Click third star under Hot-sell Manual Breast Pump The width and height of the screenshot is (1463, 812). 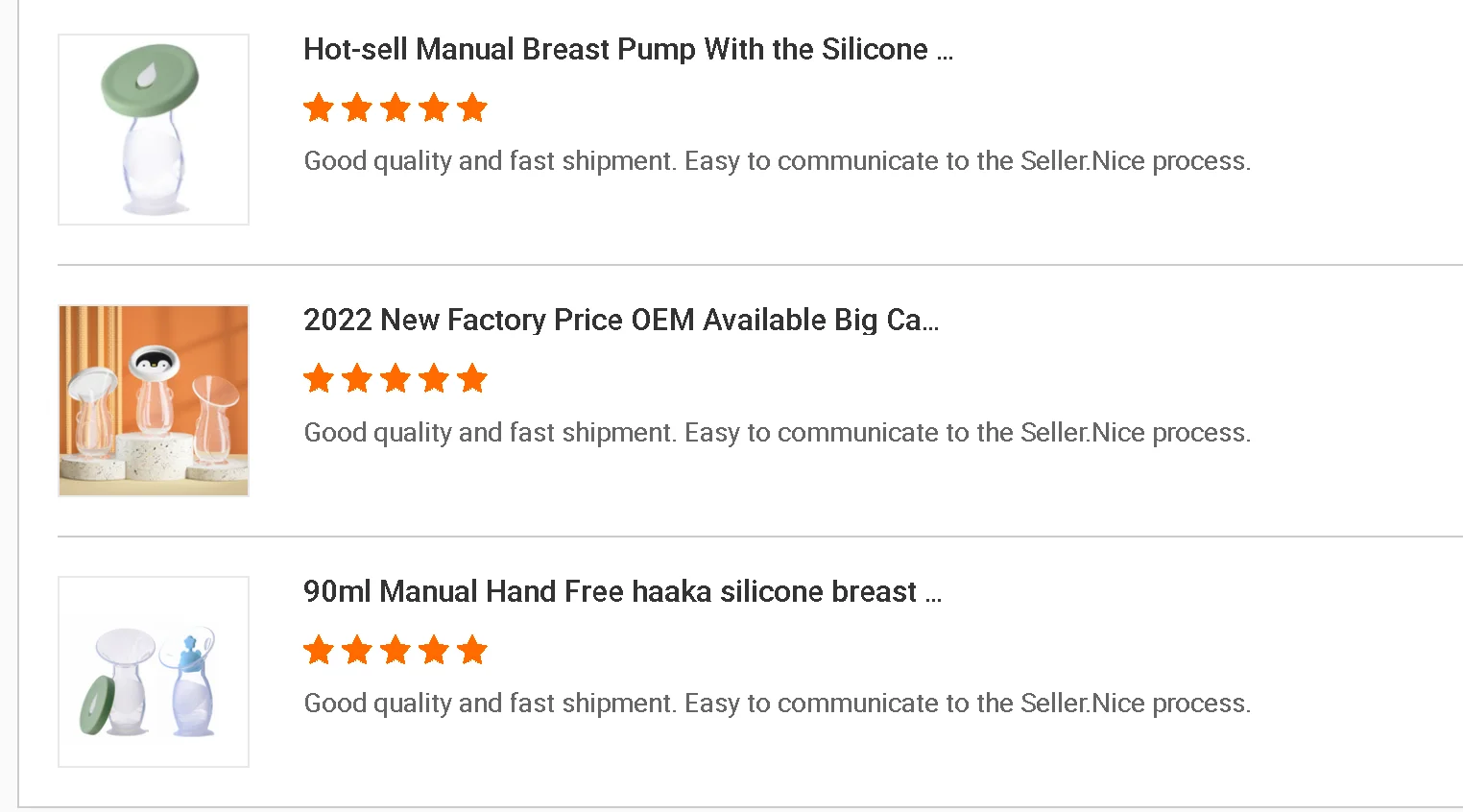tap(396, 107)
